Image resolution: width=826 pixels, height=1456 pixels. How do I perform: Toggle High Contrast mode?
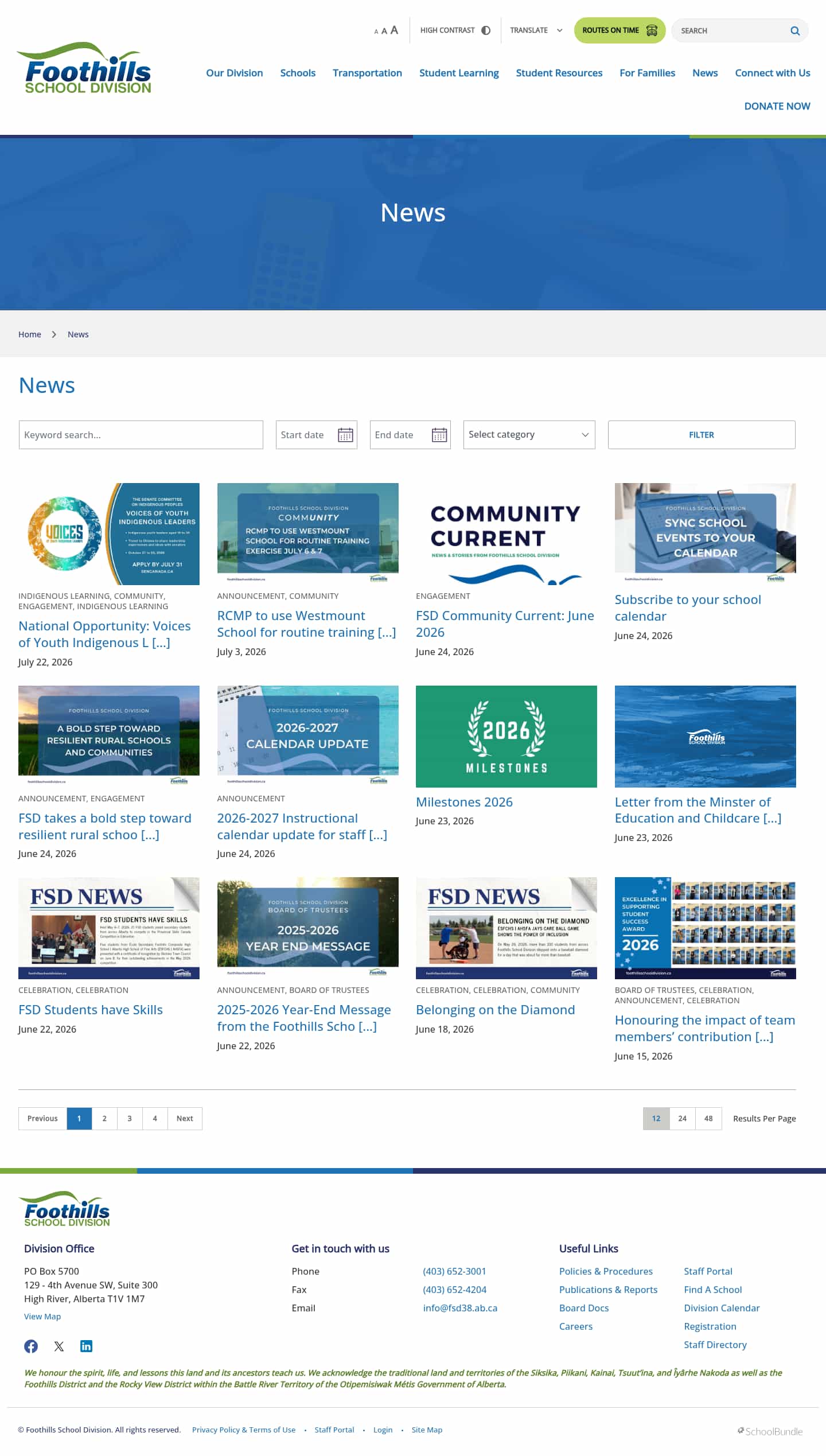455,30
